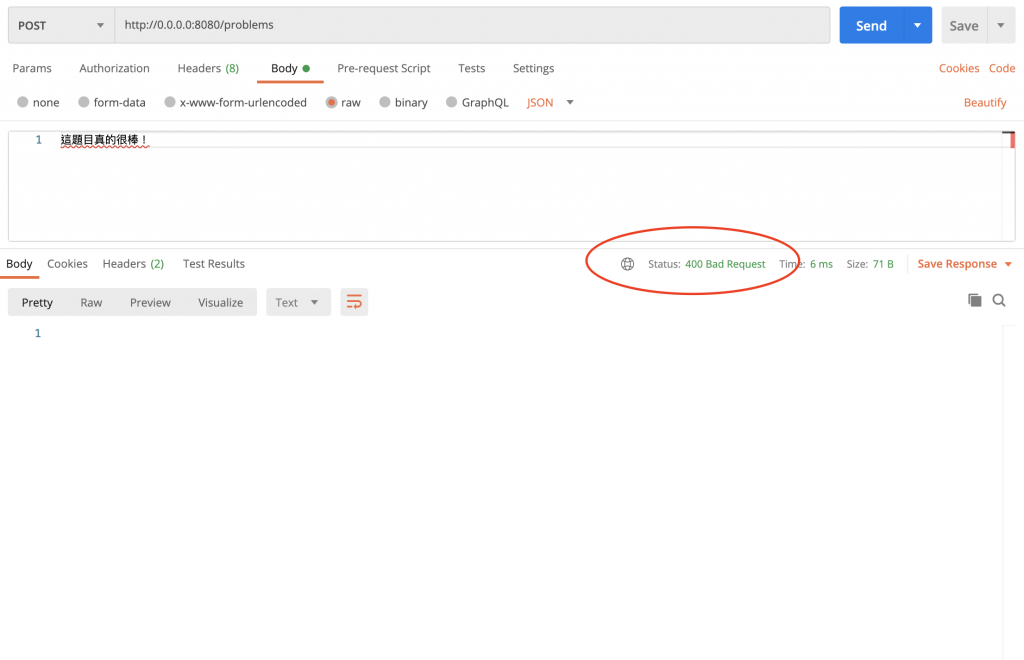Select the request Body tab
Image resolution: width=1024 pixels, height=660 pixels.
click(290, 68)
